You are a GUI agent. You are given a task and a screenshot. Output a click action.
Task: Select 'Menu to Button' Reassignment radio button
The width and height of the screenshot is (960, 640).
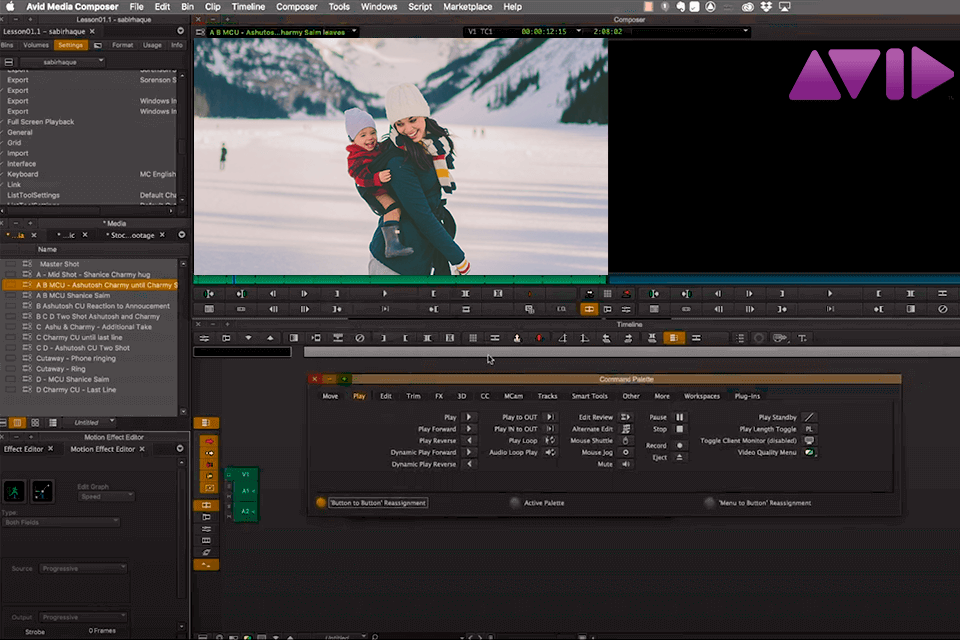pos(710,503)
